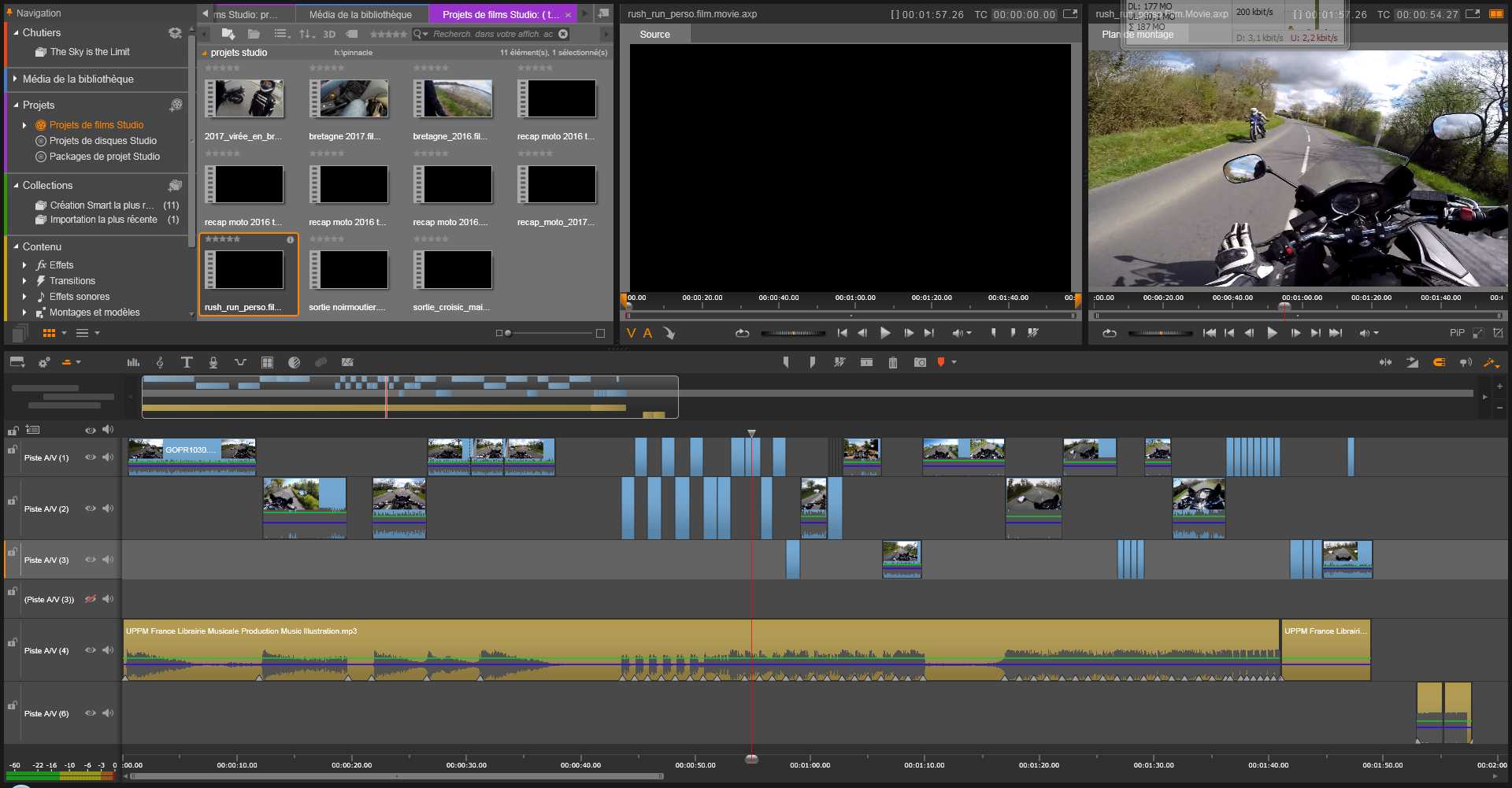Open timeline settings gear icon

tap(44, 362)
